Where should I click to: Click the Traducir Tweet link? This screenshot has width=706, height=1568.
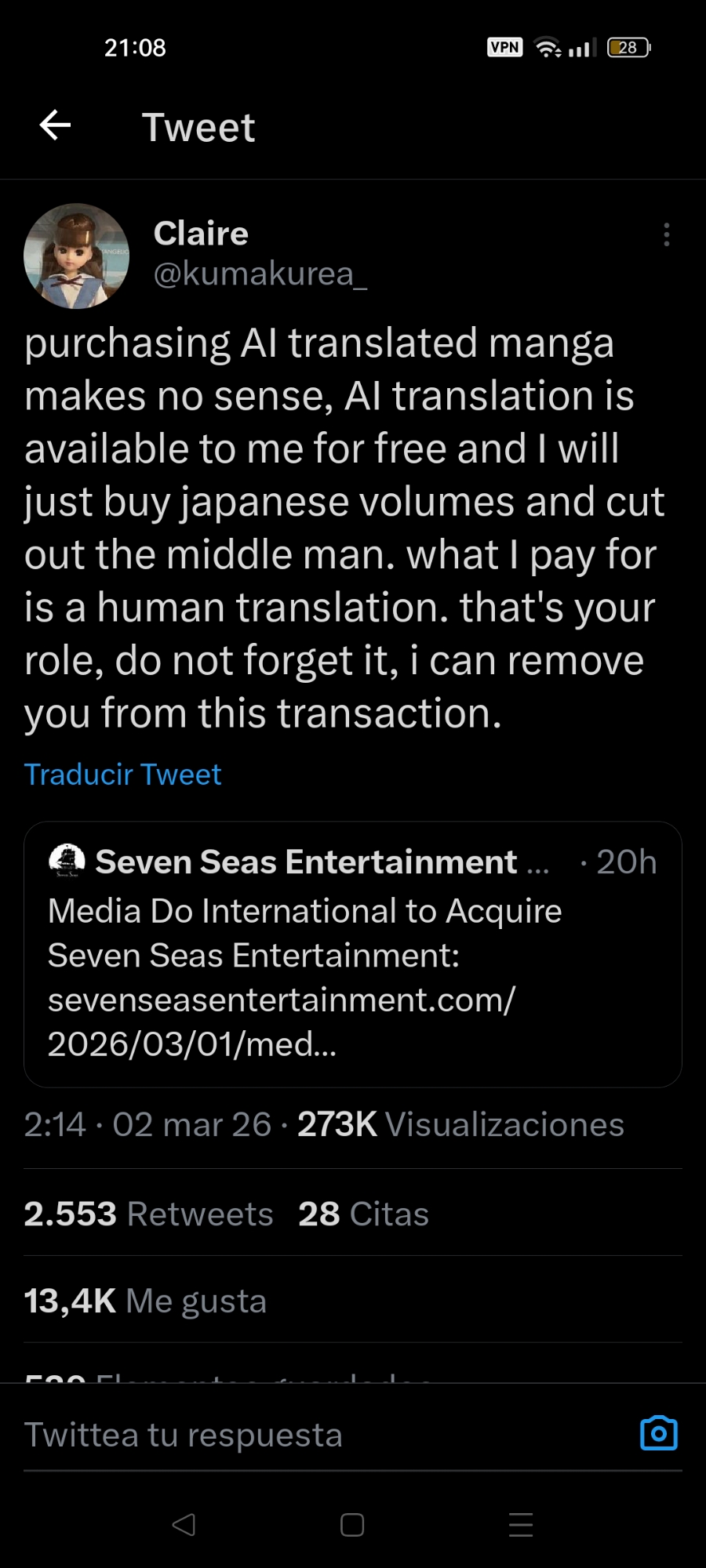pos(122,775)
